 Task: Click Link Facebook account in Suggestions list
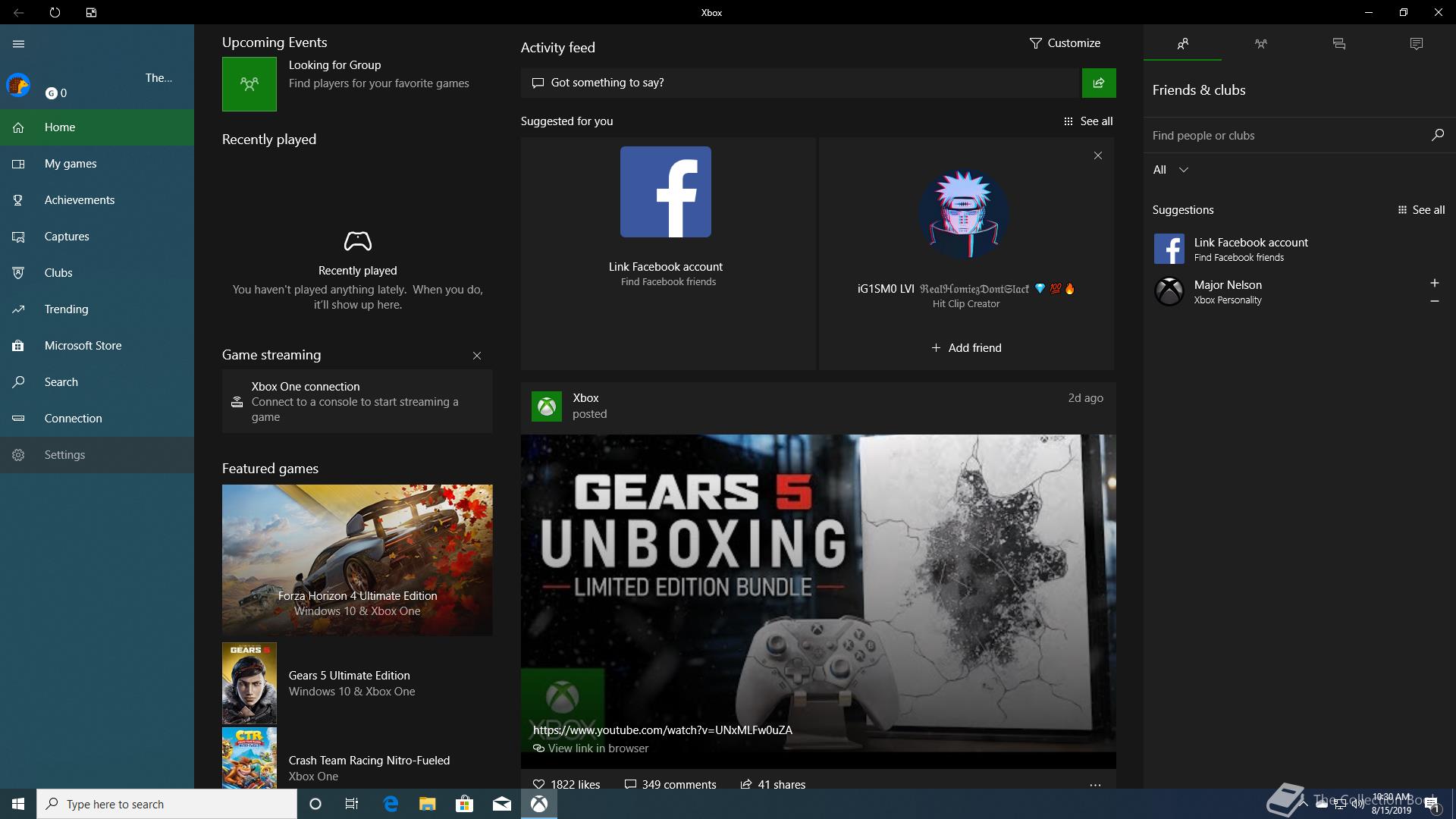pos(1300,249)
